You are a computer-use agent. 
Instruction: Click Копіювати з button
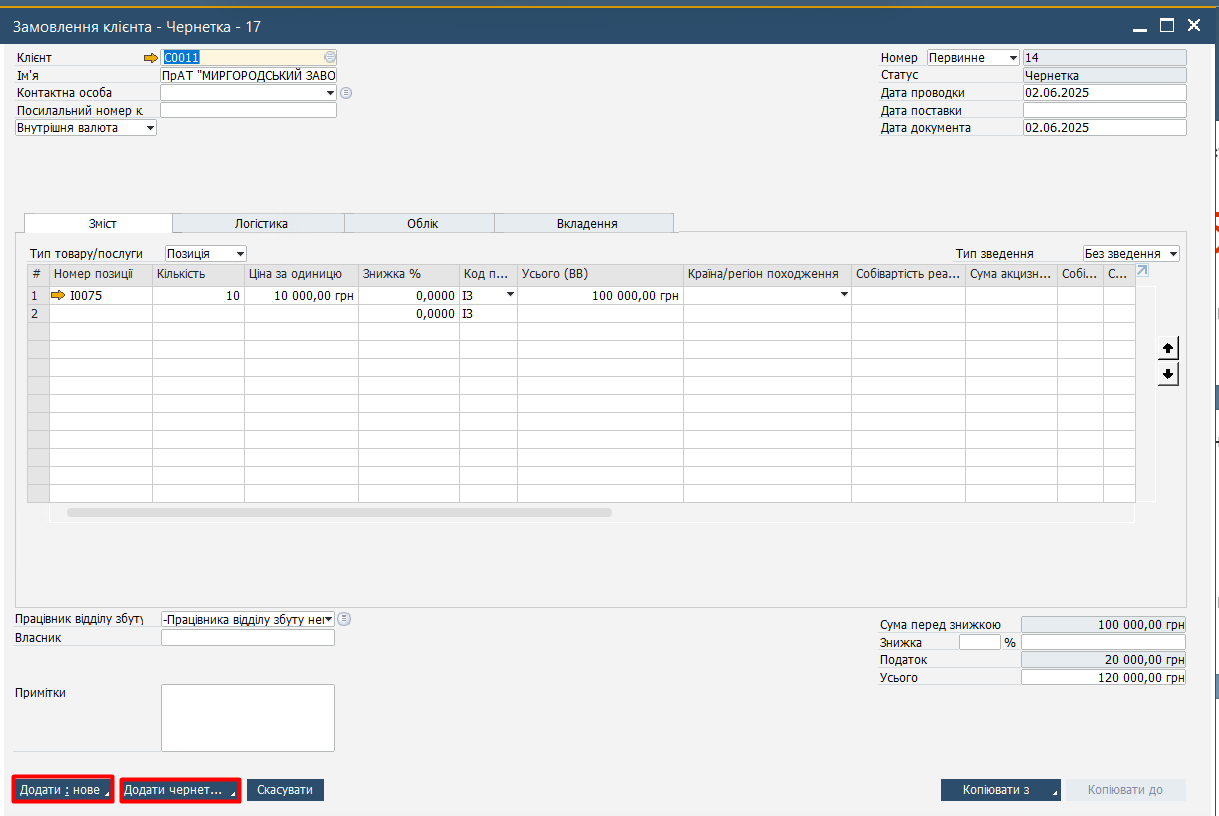click(x=1001, y=790)
